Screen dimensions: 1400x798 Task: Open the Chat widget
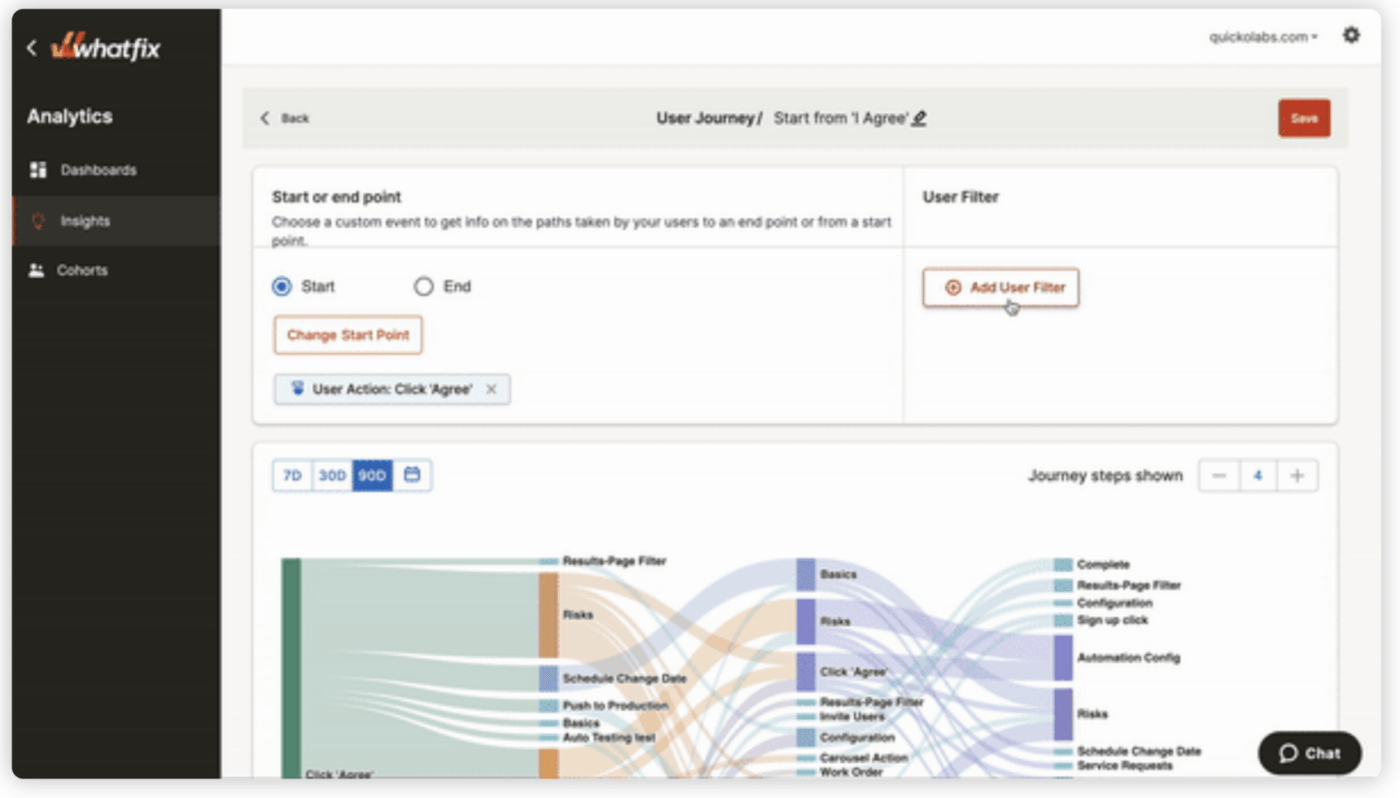1309,753
